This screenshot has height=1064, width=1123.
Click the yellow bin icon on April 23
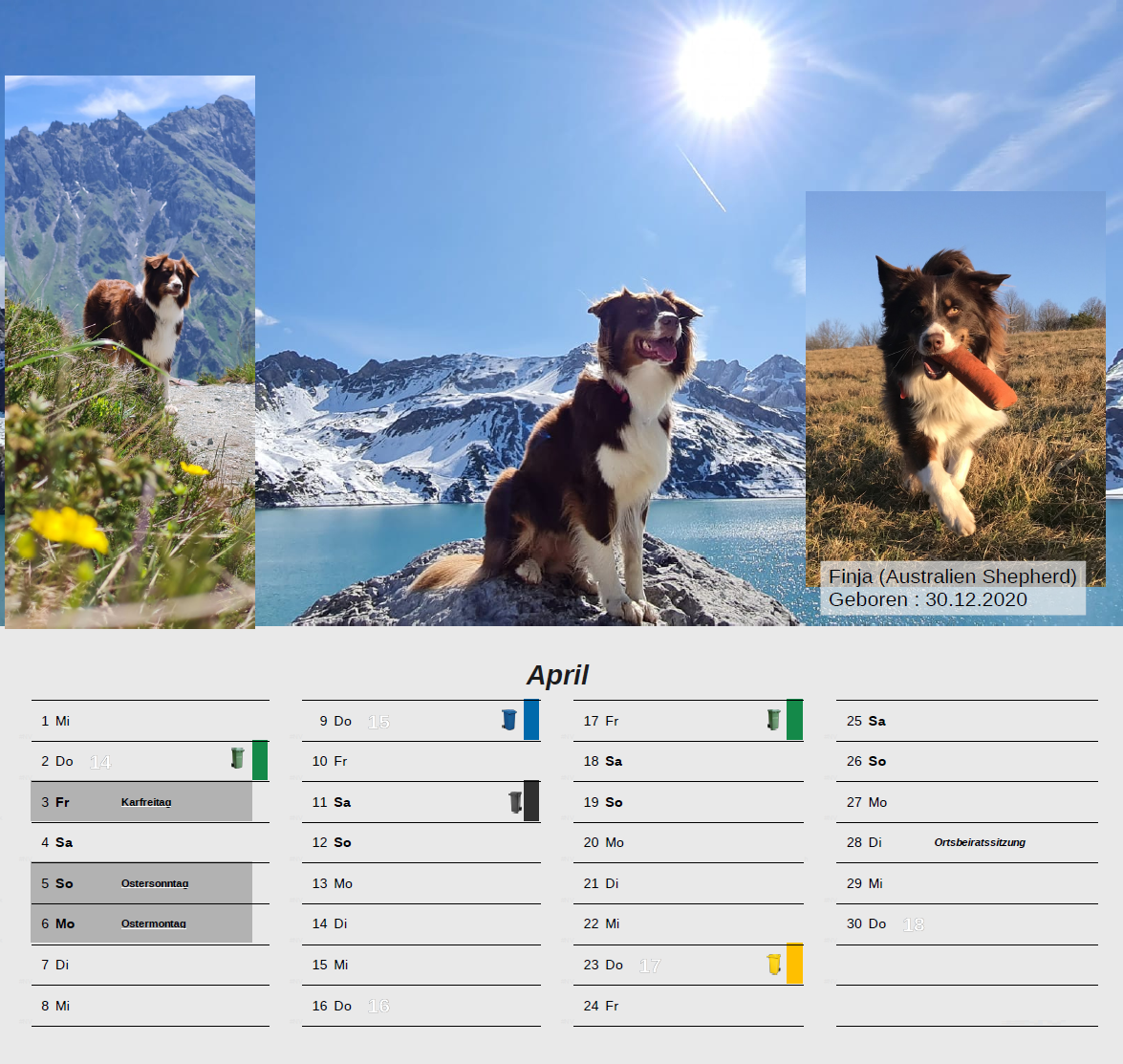[774, 964]
